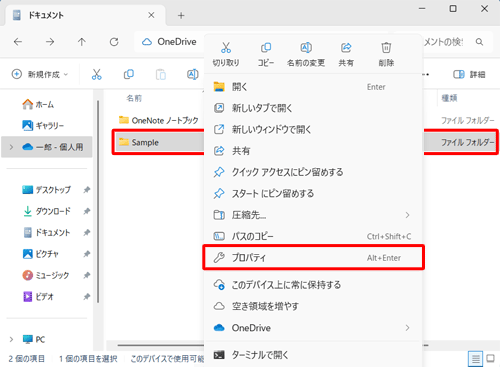Screen dimensions: 500x367
Task: Choose パスのコピー menu item
Action: pos(313,236)
